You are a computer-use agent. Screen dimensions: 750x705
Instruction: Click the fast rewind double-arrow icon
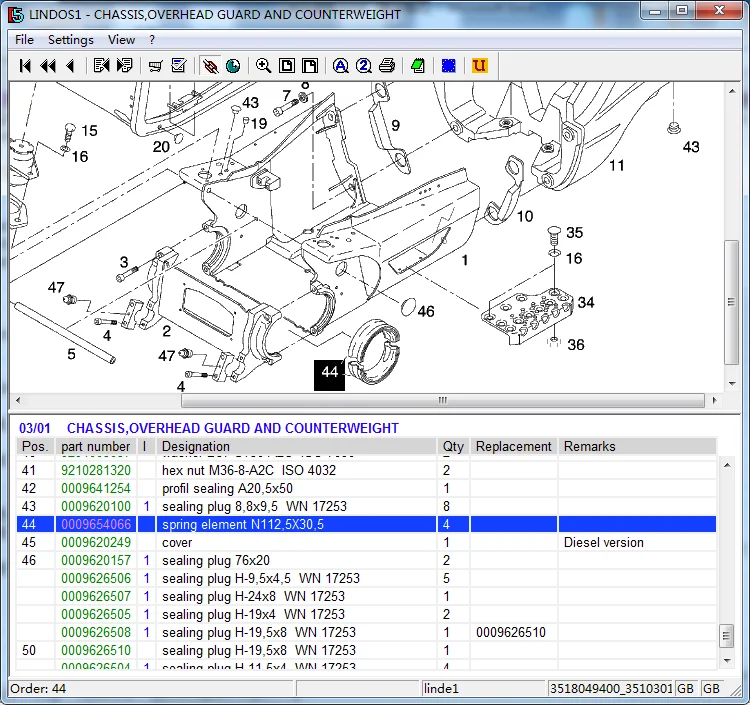[x=47, y=66]
